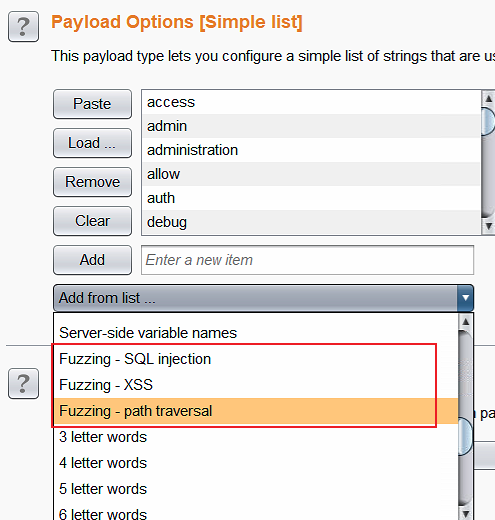Click the Load ... button

tap(92, 143)
